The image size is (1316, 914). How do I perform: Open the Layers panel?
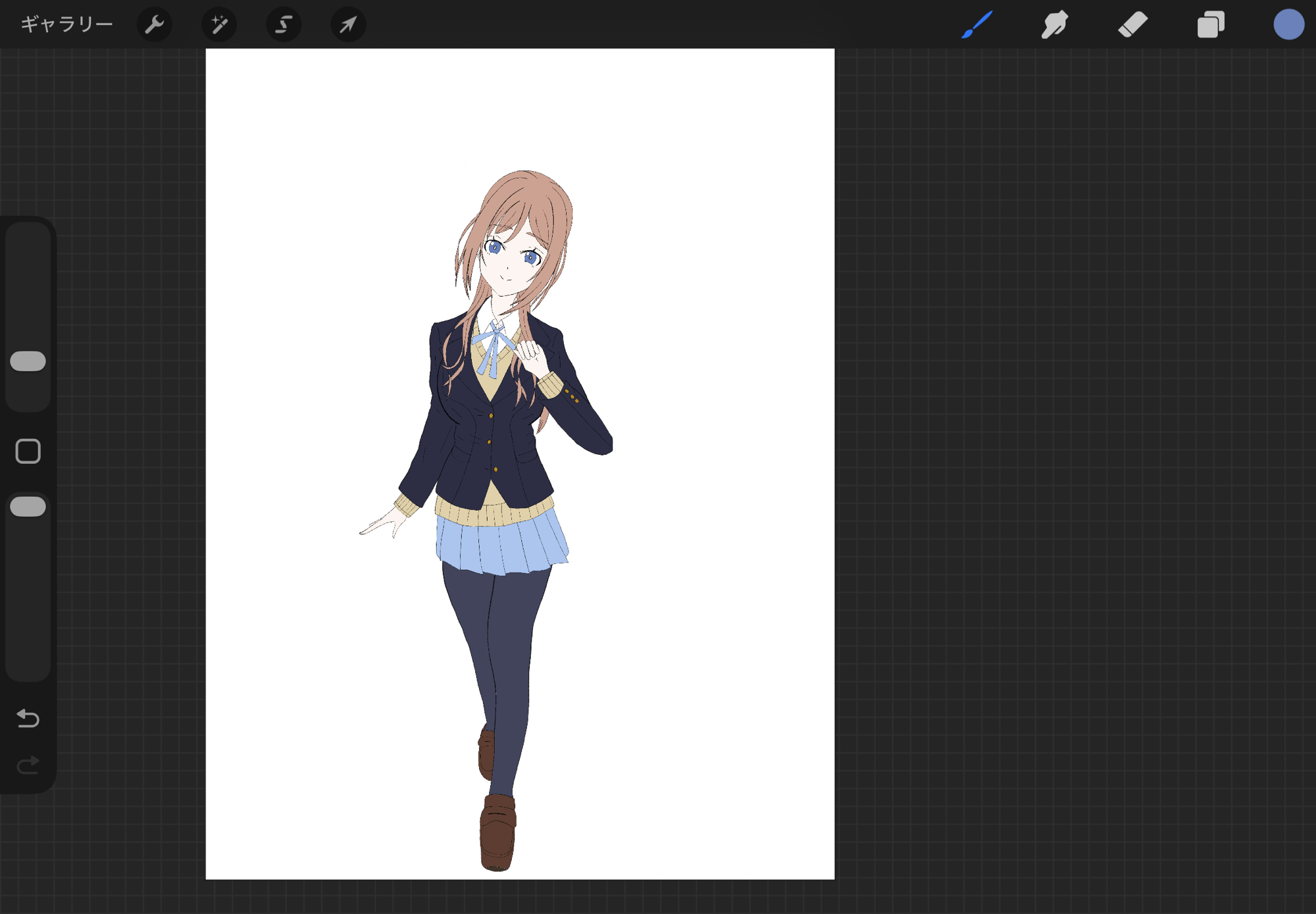(1210, 25)
